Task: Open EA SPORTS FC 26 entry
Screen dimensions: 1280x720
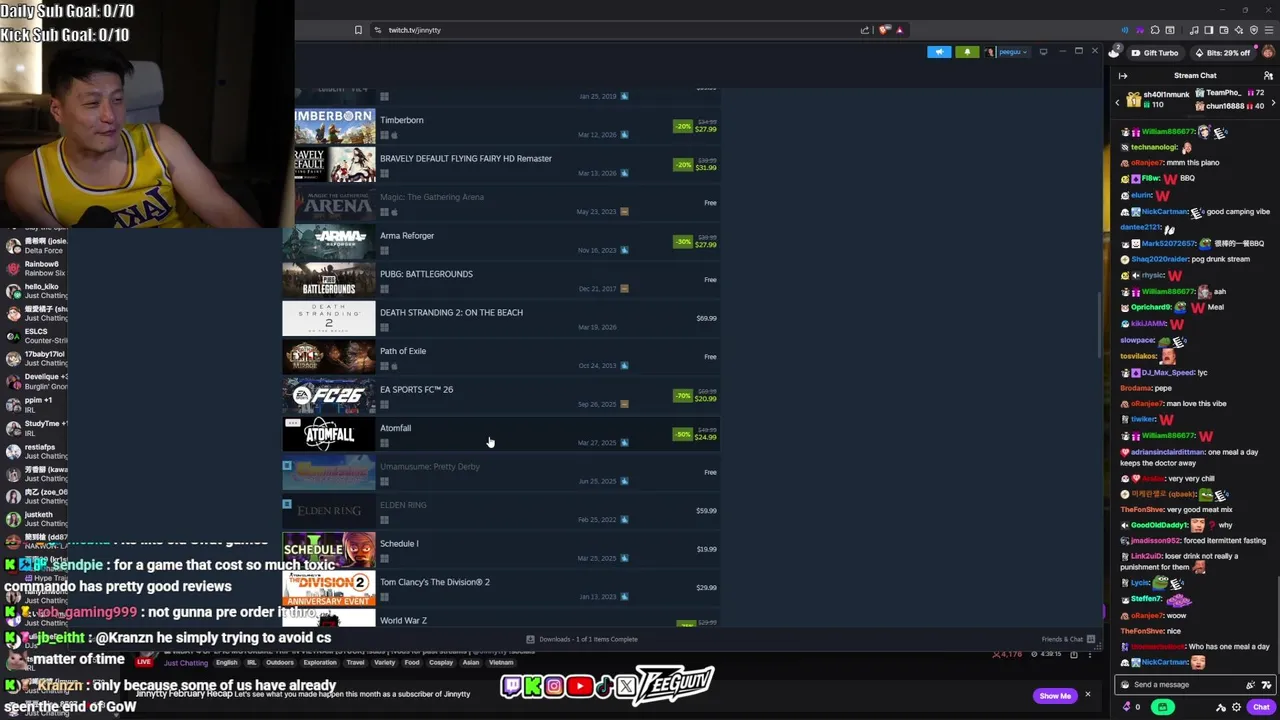Action: 500,396
